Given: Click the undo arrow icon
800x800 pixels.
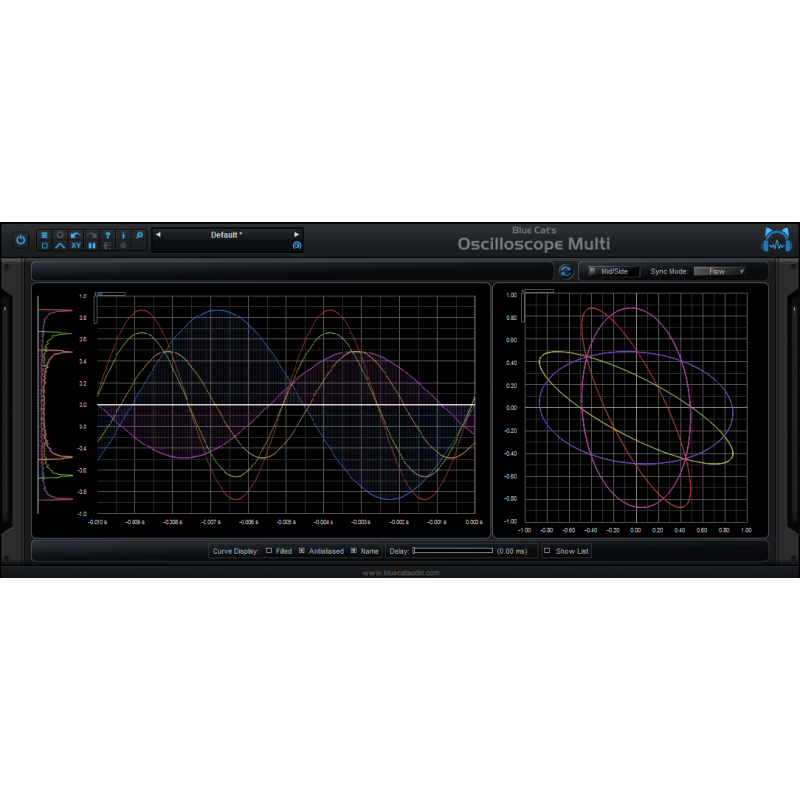Looking at the screenshot, I should coord(74,234).
